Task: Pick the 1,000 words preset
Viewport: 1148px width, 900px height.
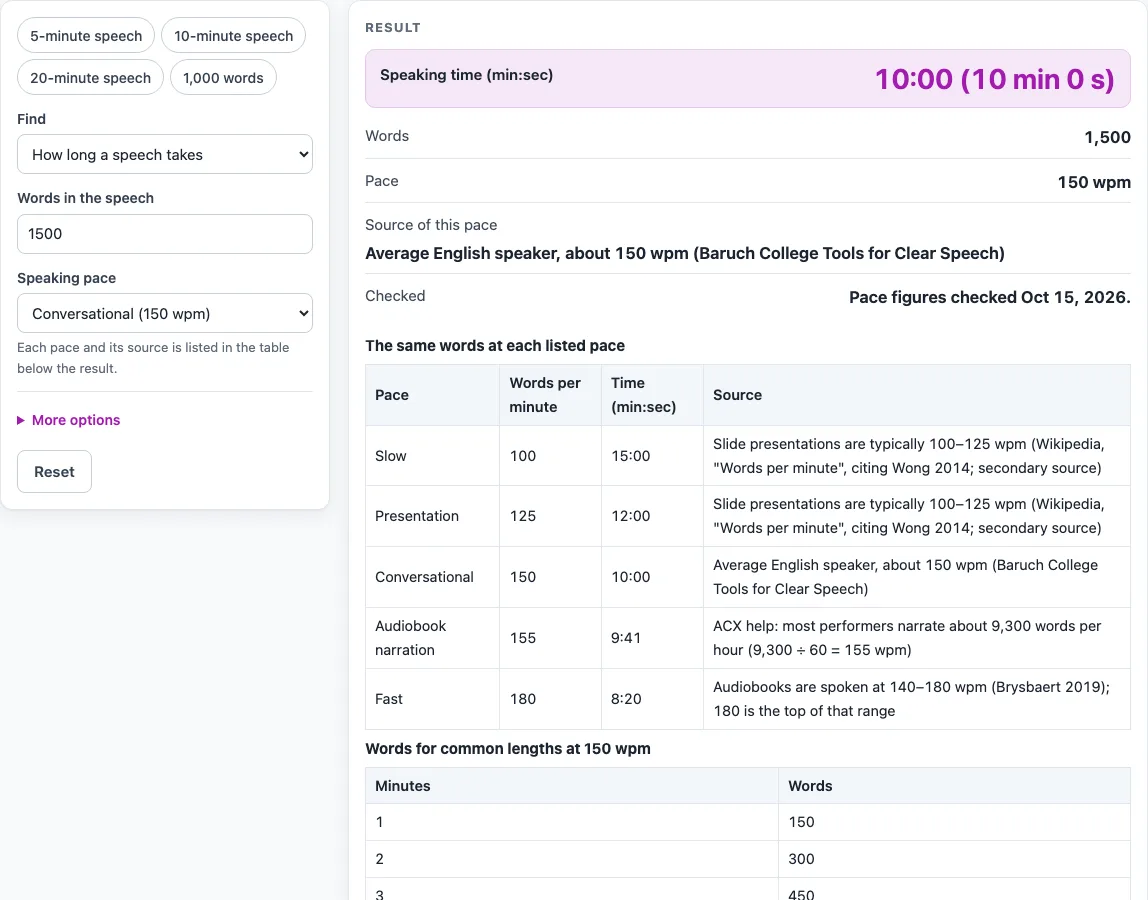Action: click(223, 78)
